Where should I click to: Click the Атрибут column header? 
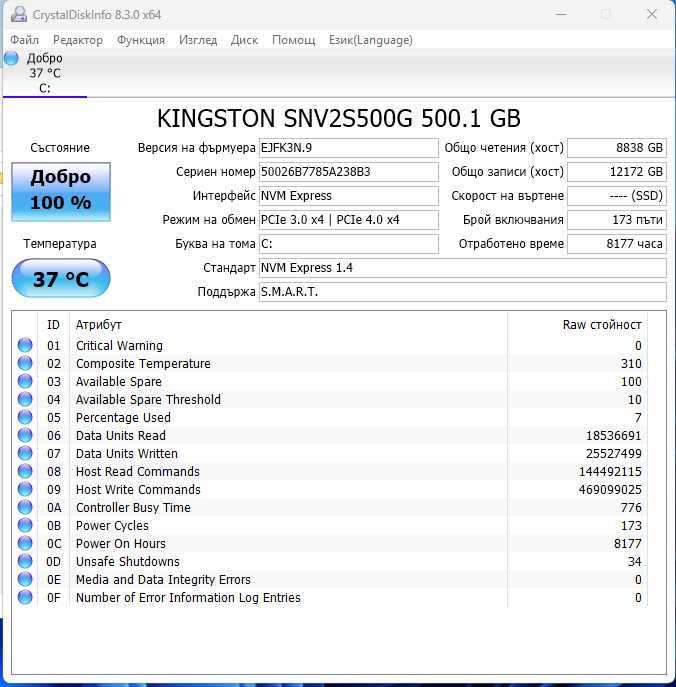[288, 325]
